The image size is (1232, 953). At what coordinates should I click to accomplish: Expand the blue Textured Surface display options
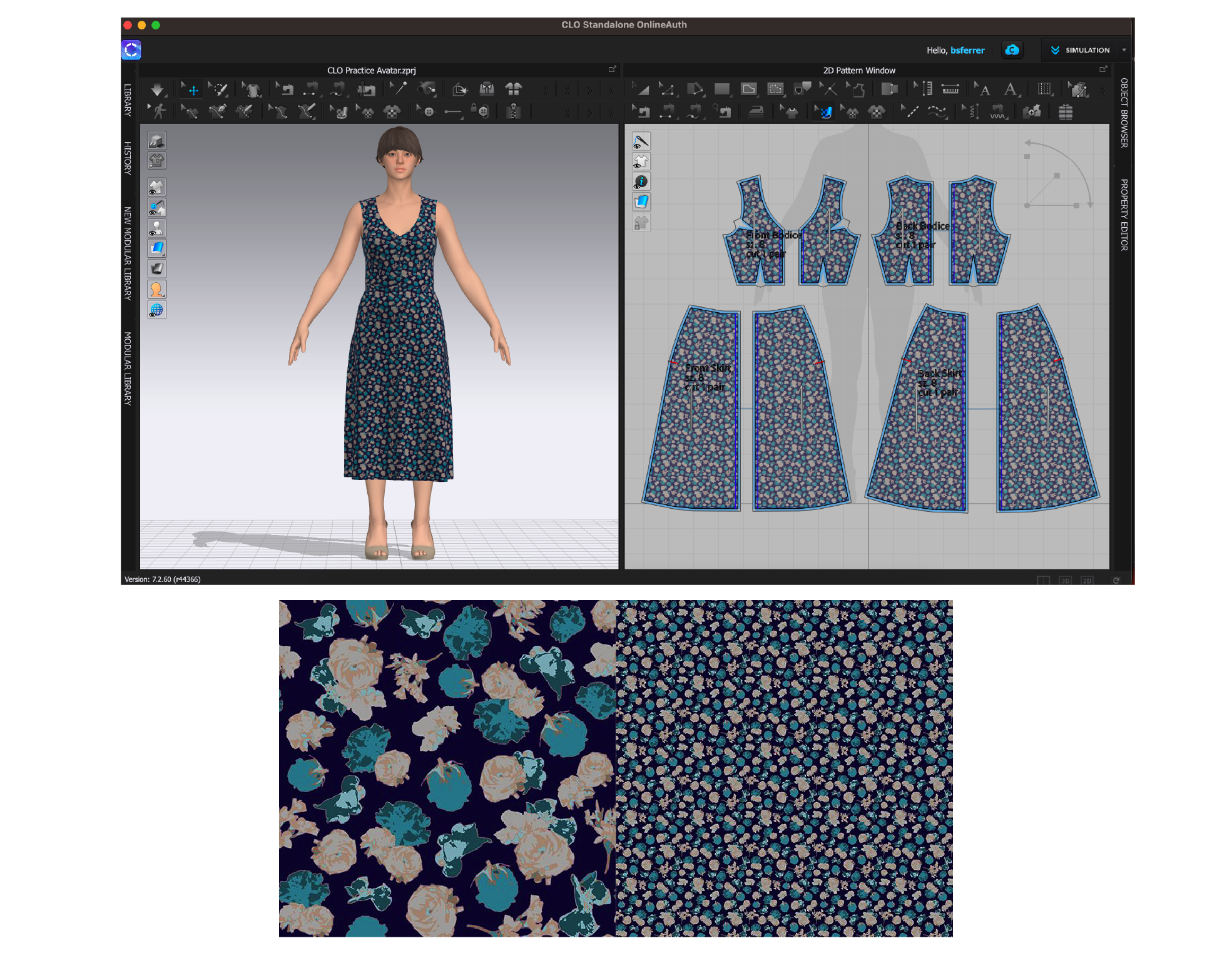tap(156, 248)
